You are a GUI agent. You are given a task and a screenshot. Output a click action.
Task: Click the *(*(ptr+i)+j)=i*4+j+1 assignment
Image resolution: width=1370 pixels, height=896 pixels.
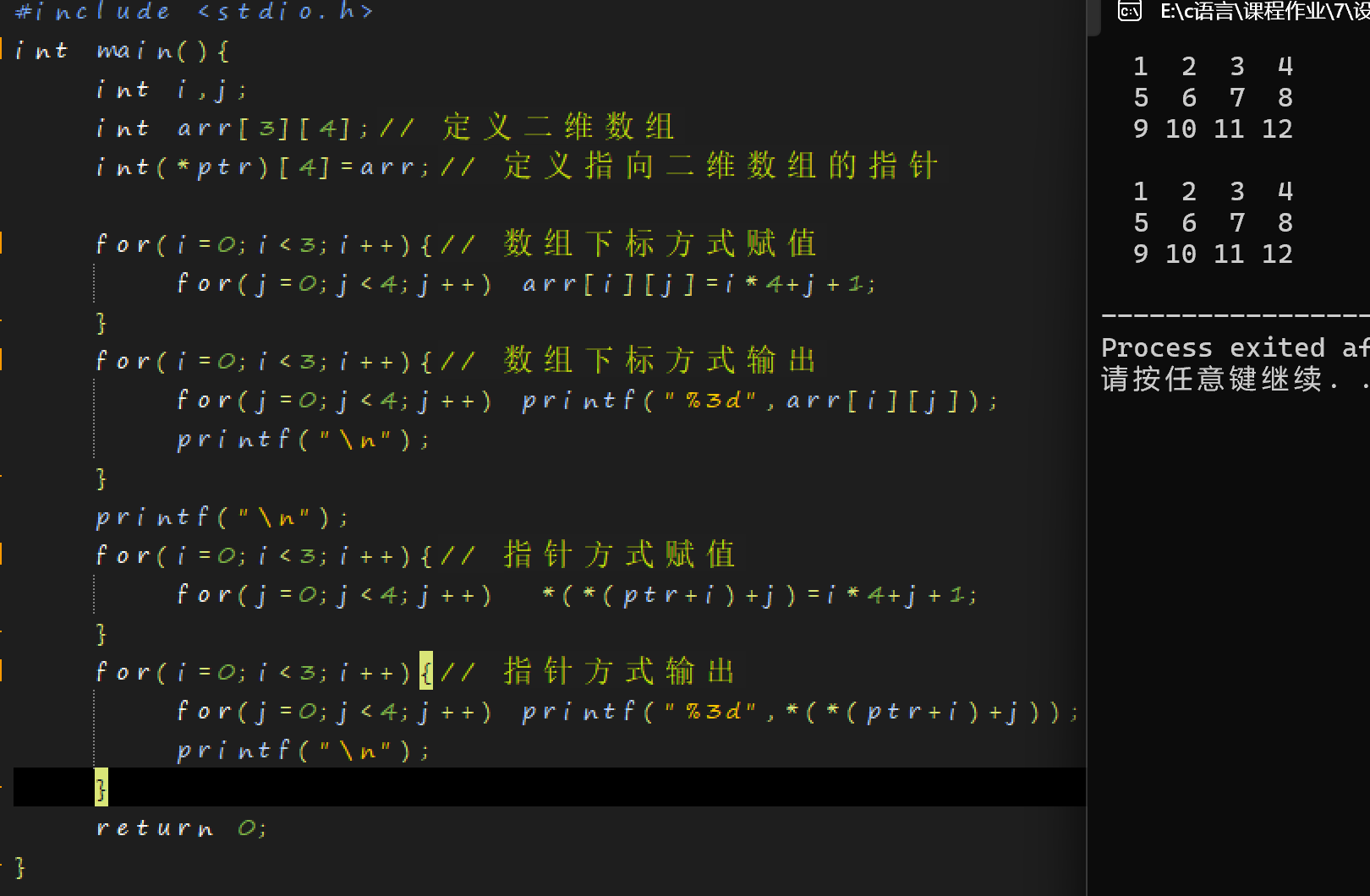(x=760, y=595)
